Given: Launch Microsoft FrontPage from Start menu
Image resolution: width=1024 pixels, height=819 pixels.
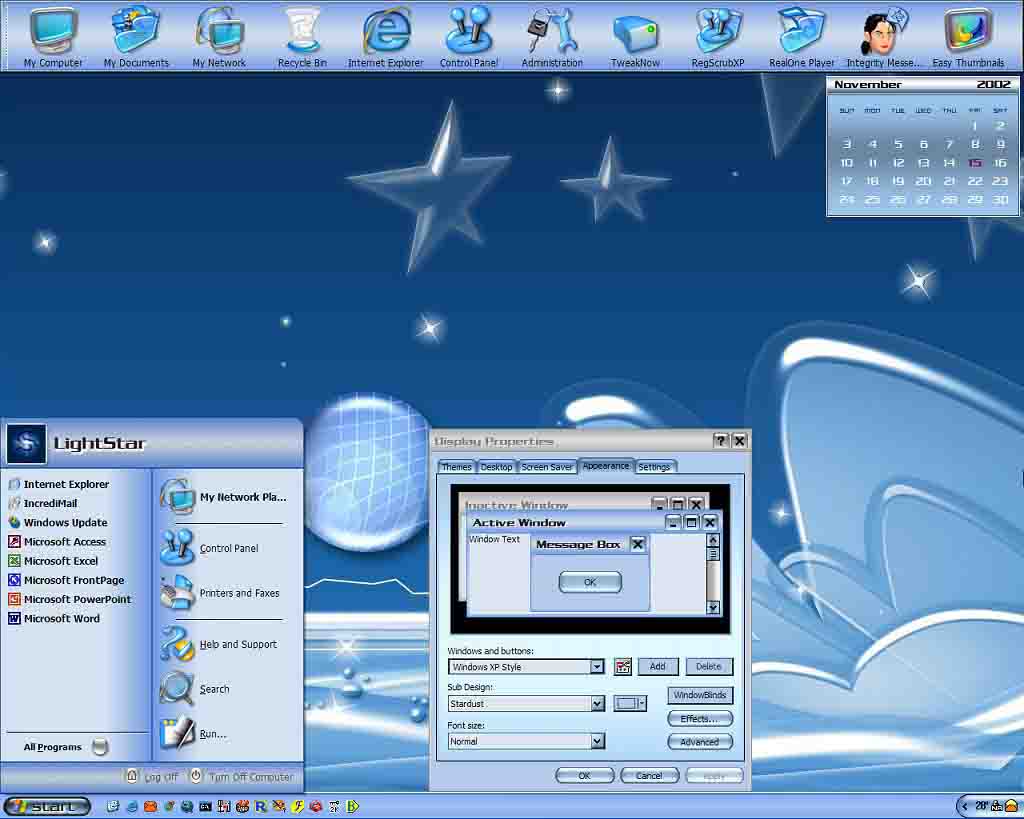Looking at the screenshot, I should point(66,580).
